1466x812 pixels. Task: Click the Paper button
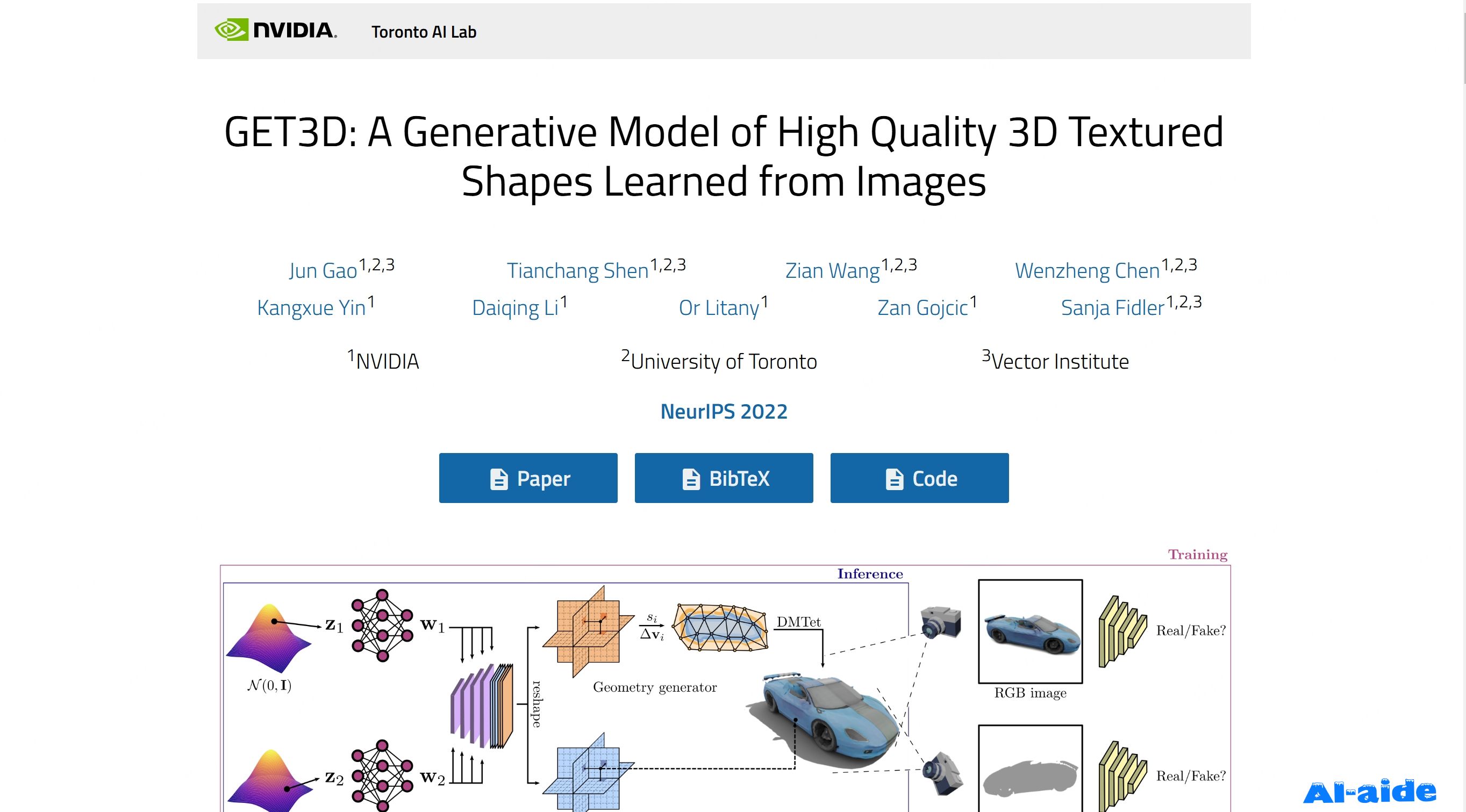click(x=528, y=478)
